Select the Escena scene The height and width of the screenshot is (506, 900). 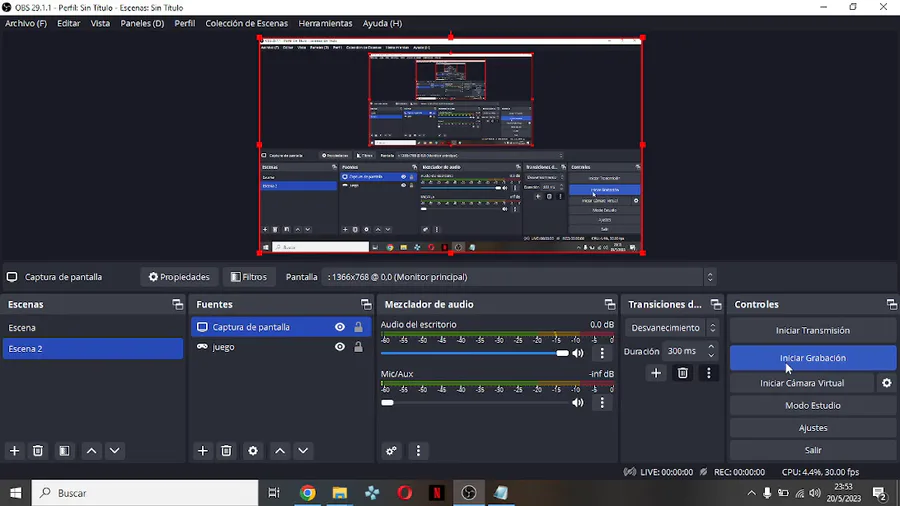(x=93, y=328)
